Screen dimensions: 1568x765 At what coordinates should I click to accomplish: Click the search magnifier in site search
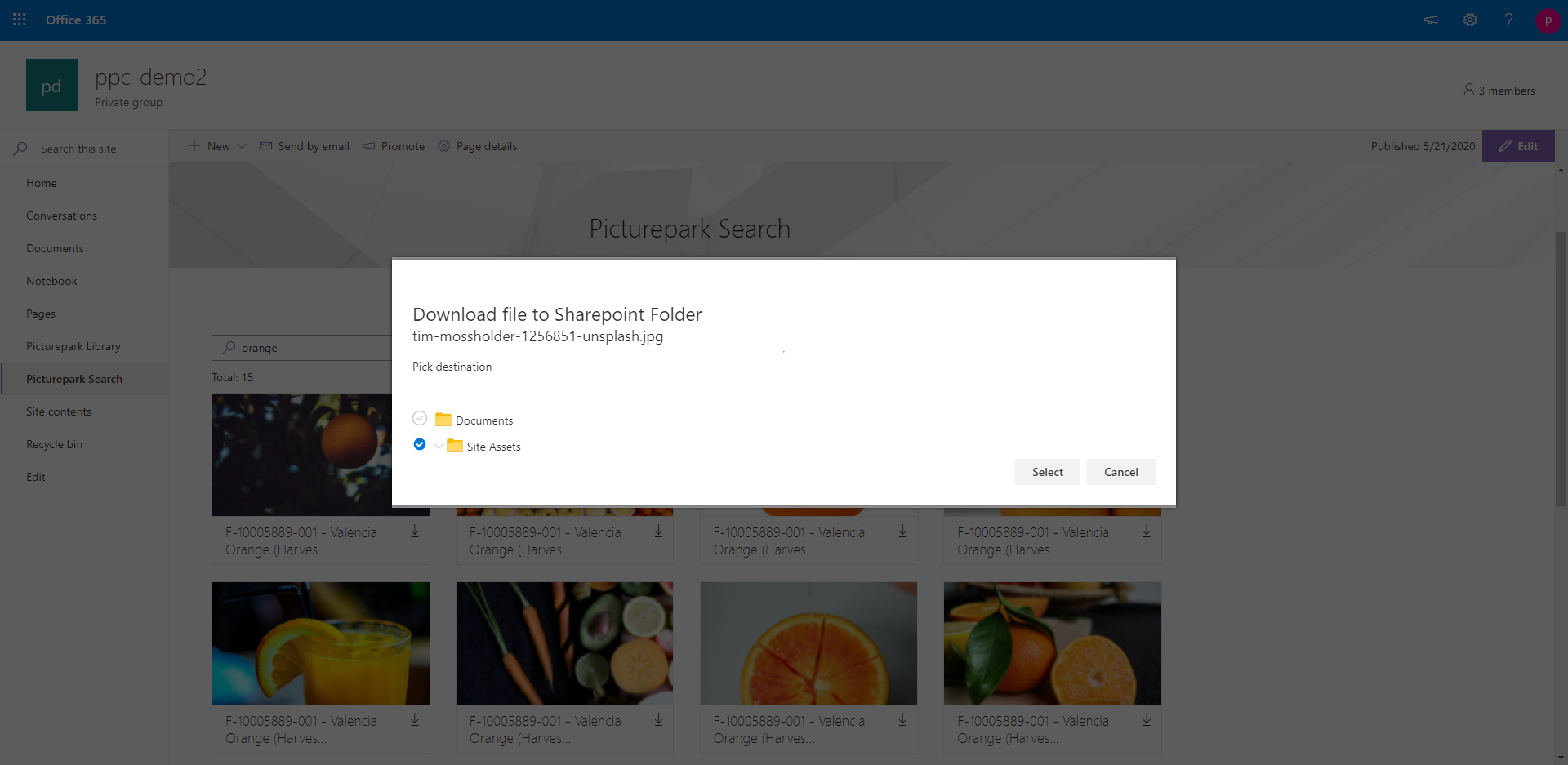pos(20,149)
